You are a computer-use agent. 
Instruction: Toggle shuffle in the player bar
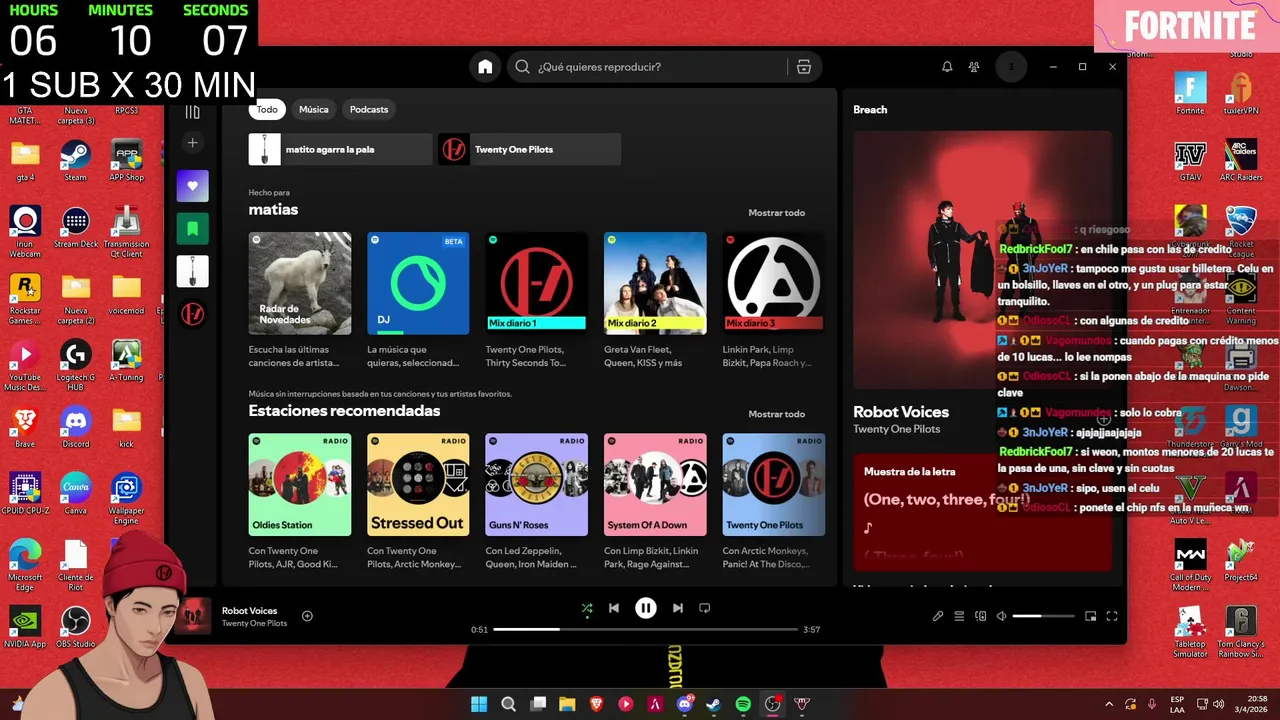point(587,608)
